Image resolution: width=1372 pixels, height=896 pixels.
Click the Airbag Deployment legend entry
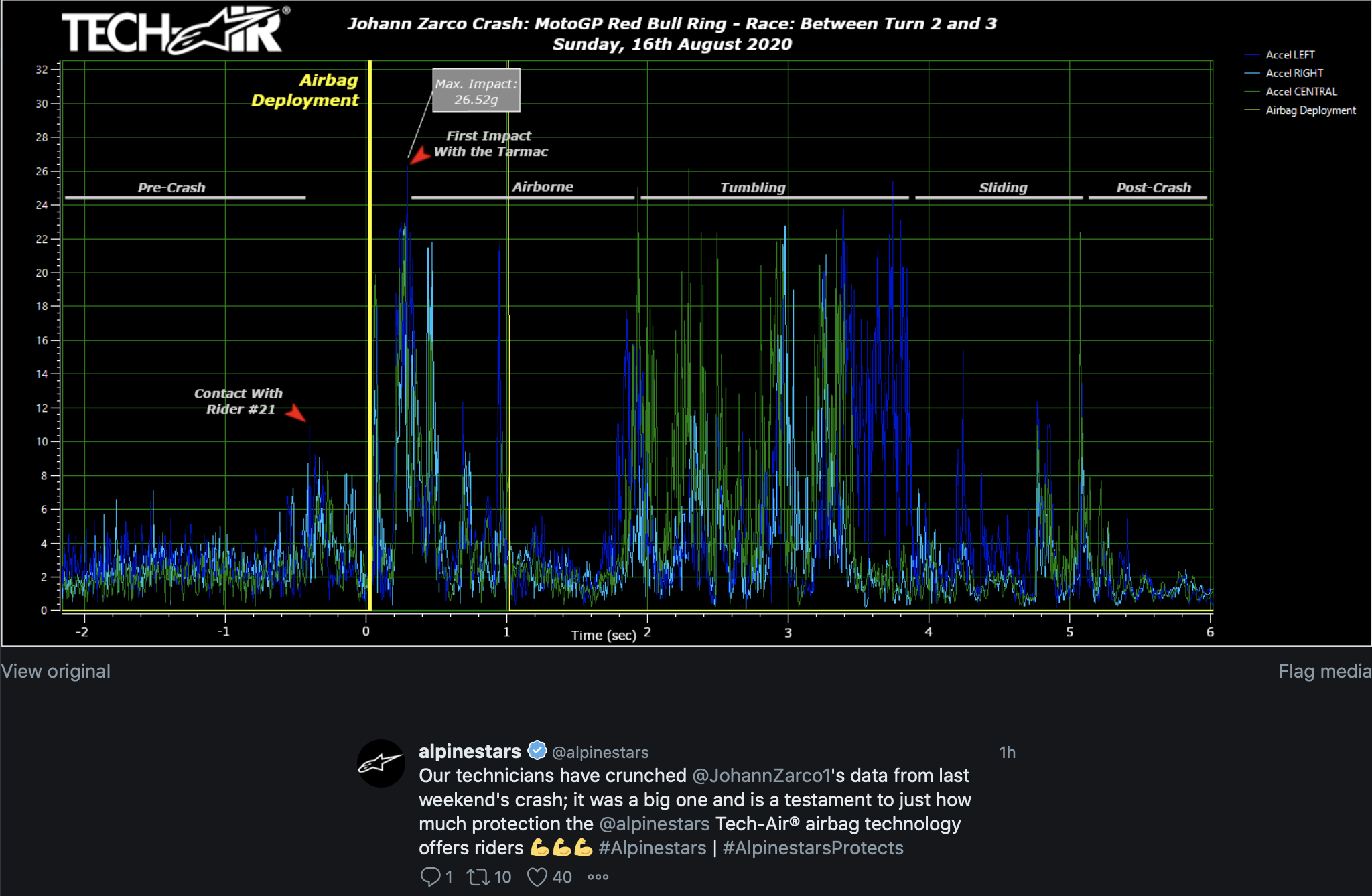tap(1300, 110)
